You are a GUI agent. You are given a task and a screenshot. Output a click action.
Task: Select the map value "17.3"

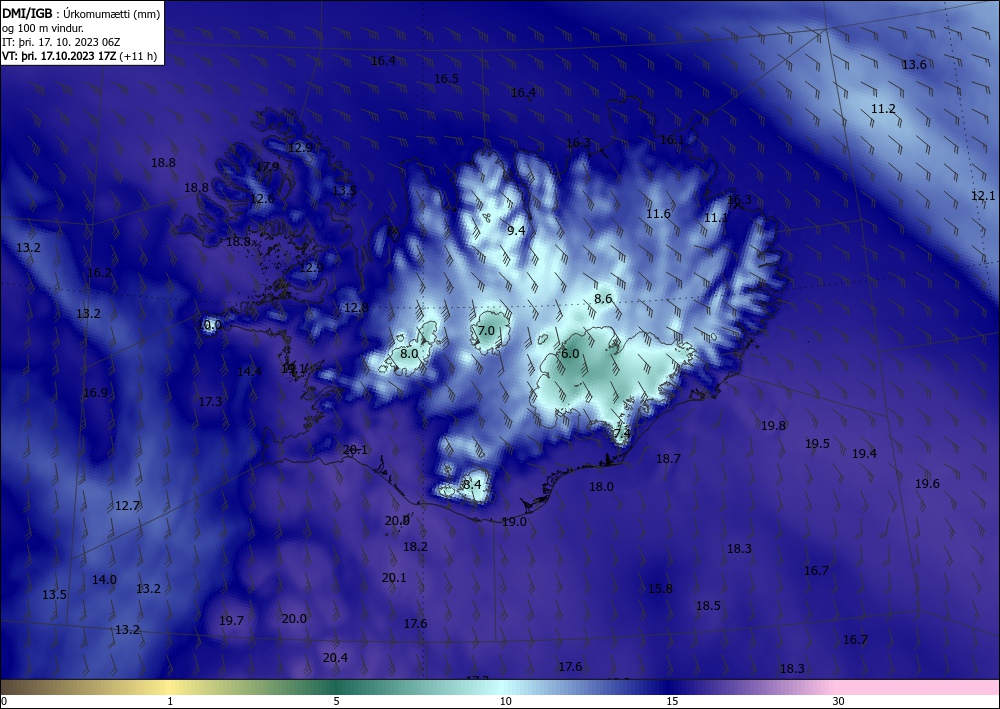(x=210, y=402)
